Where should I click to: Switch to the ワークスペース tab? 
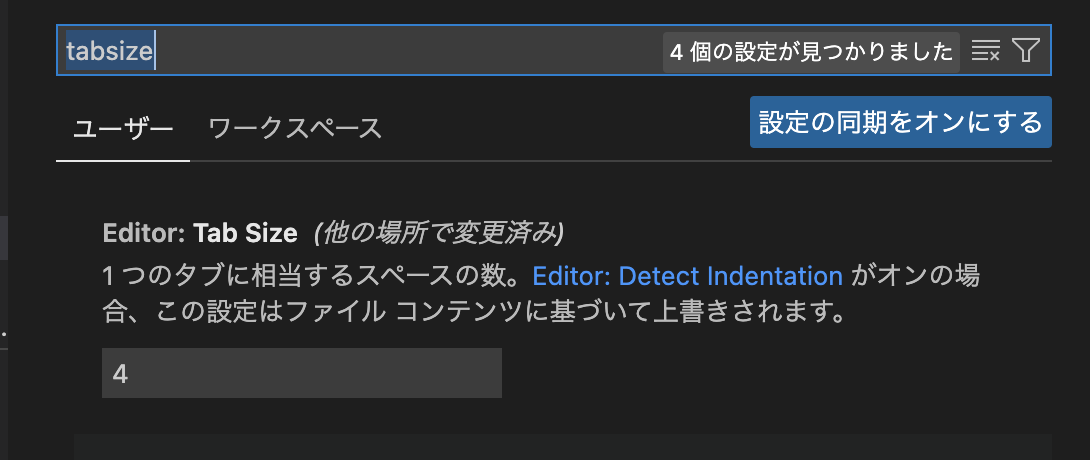tap(295, 129)
